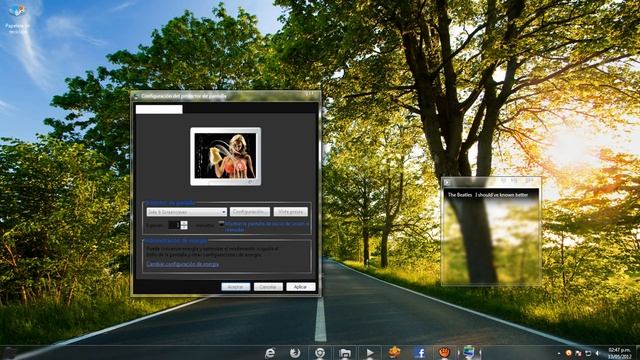
Task: Click the screen saver preview monitor image
Action: click(226, 156)
